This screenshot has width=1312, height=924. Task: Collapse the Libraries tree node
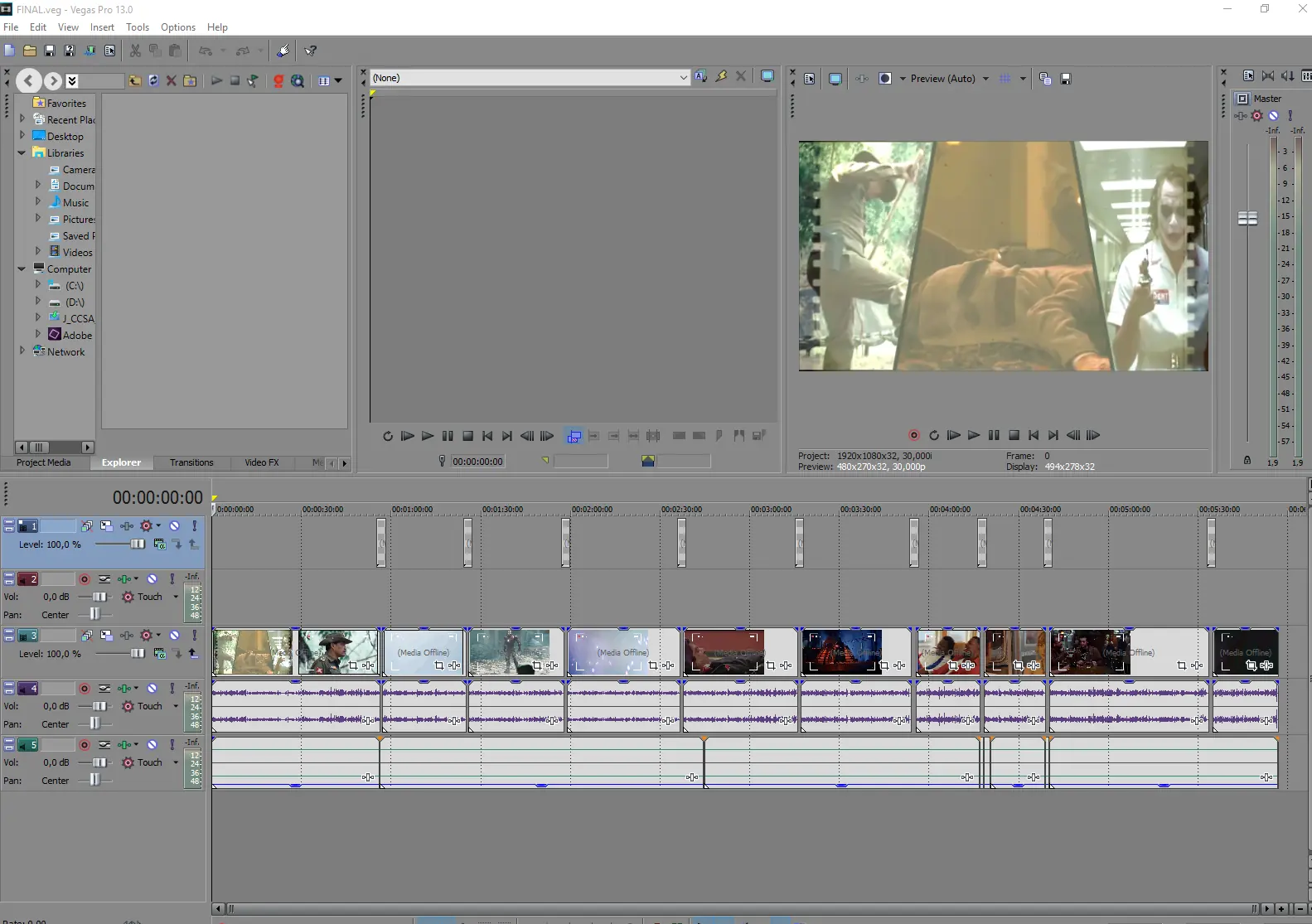tap(22, 152)
